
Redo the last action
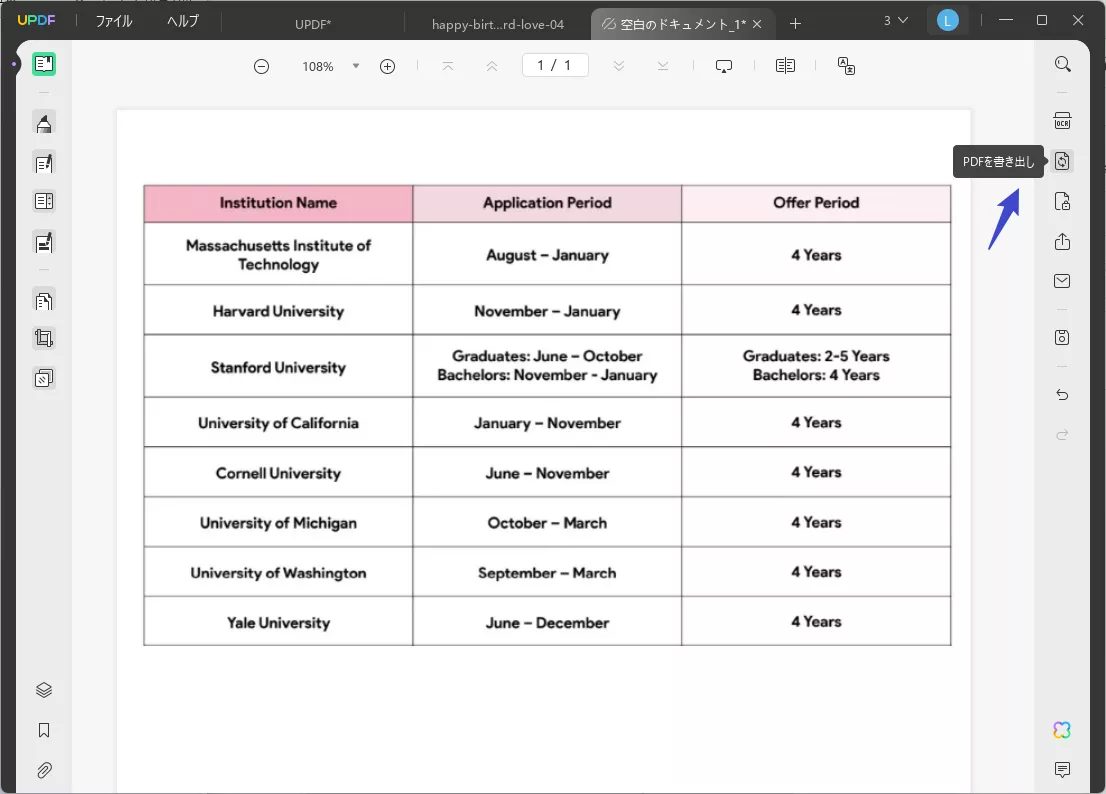[x=1062, y=434]
